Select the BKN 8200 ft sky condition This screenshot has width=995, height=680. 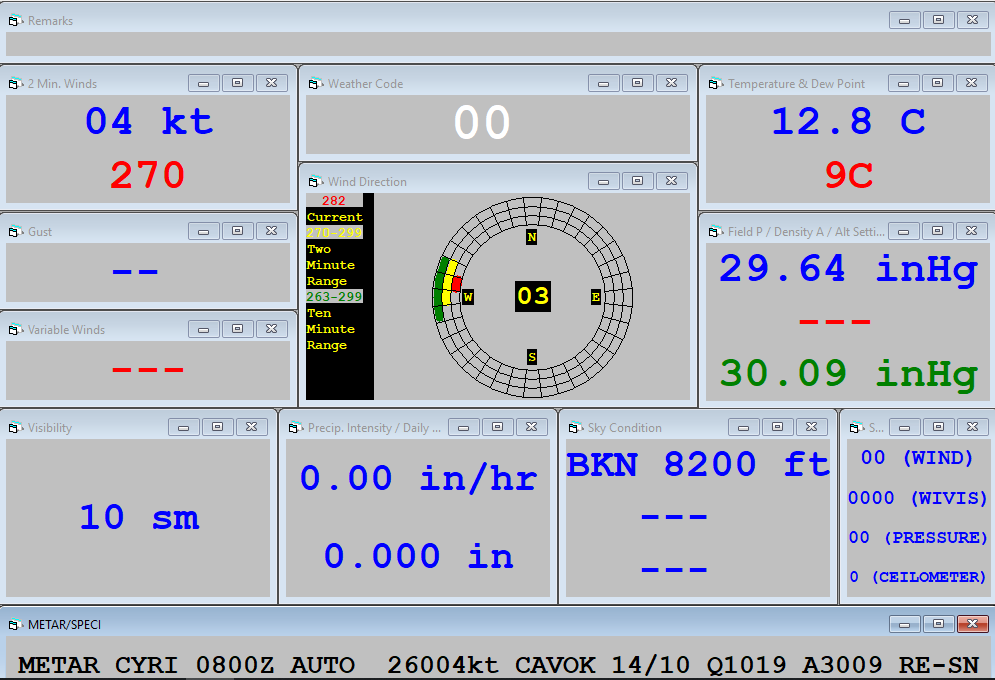point(697,464)
